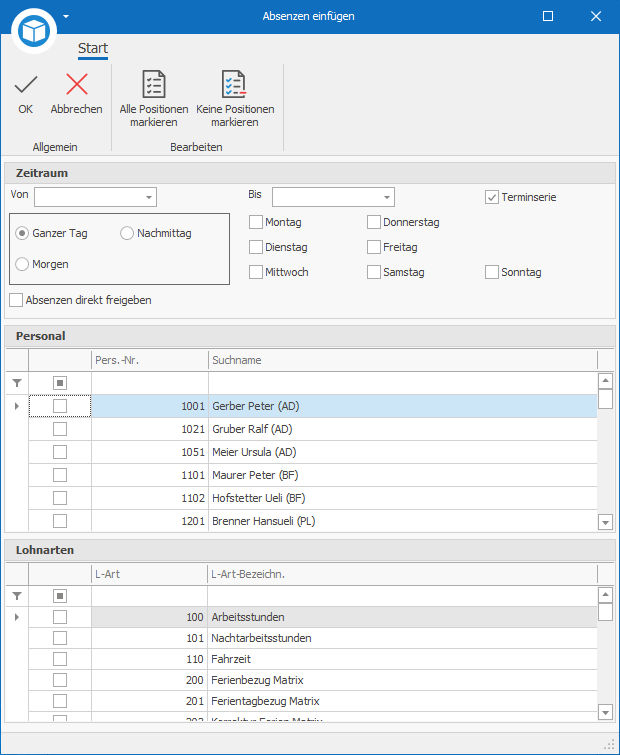Click the Personal grid filter funnel icon

click(x=17, y=383)
